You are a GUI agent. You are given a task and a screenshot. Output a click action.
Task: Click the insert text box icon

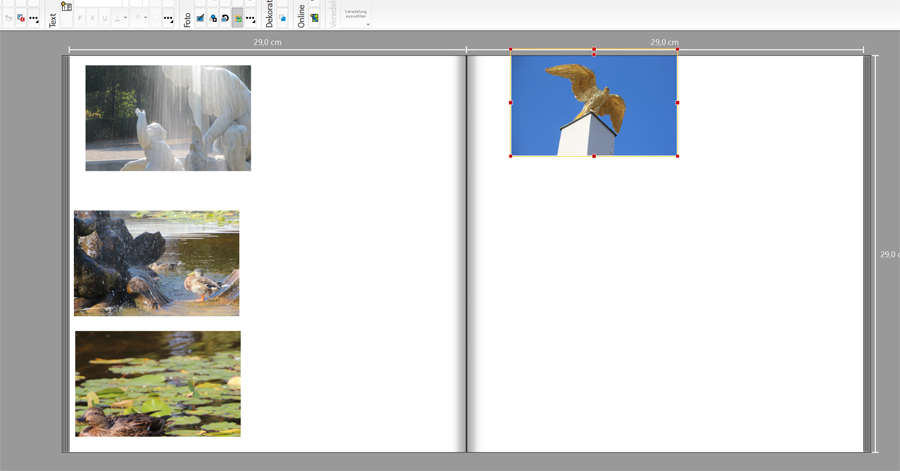67,7
